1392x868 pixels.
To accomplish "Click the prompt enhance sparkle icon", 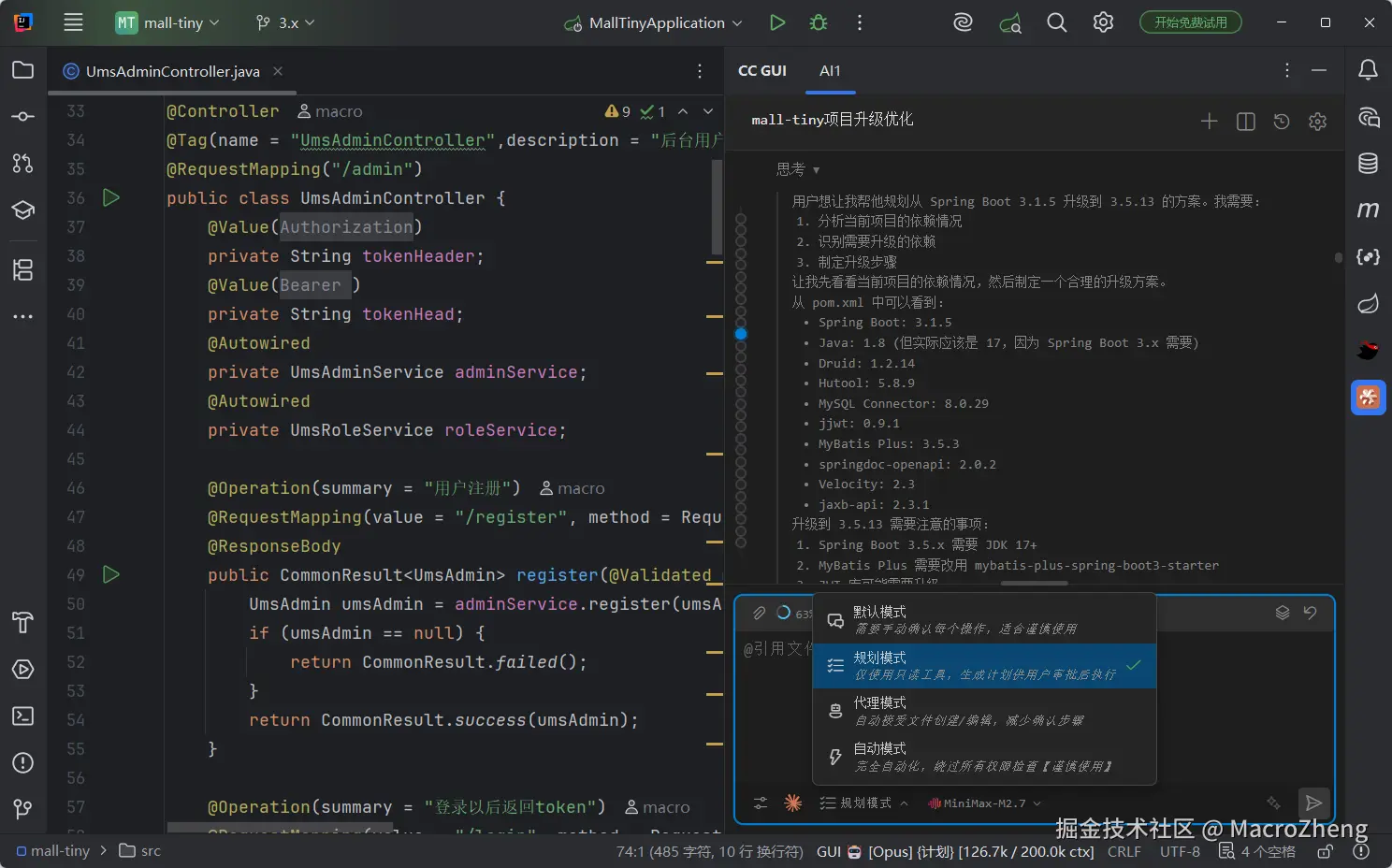I will click(1273, 803).
